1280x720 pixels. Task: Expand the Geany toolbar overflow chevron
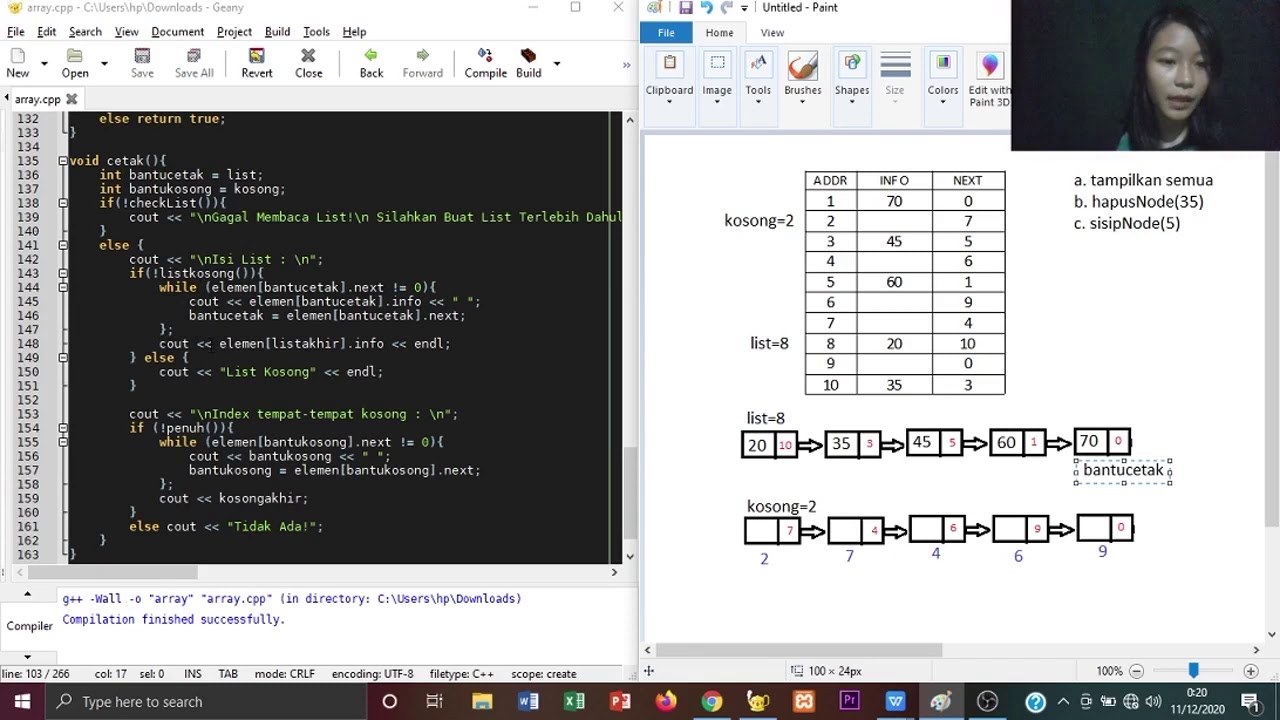(626, 65)
